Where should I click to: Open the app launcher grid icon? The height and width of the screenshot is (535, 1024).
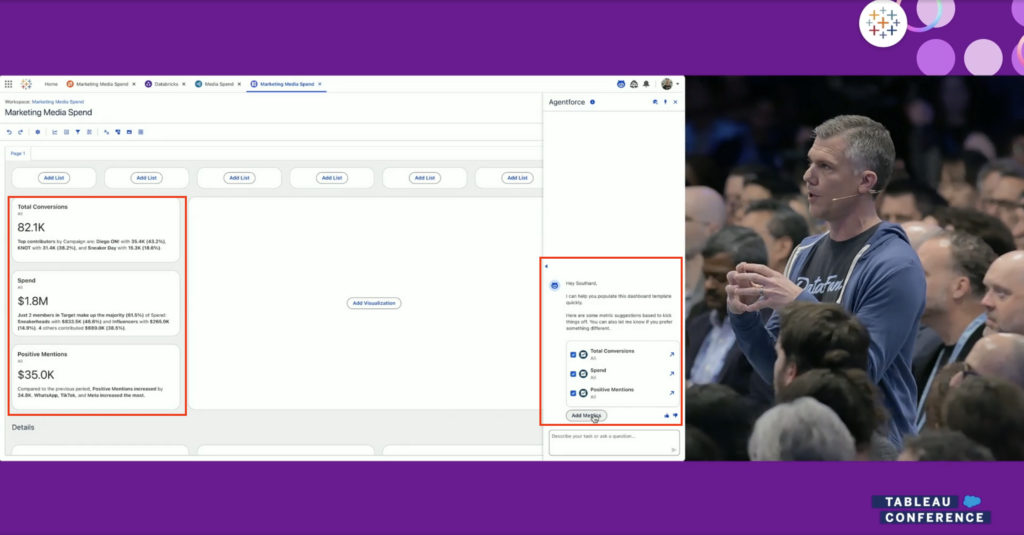(8, 84)
